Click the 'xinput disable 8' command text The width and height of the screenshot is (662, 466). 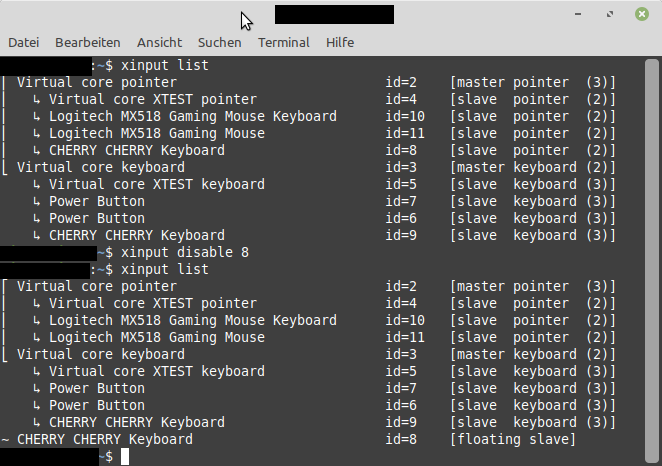(x=181, y=252)
